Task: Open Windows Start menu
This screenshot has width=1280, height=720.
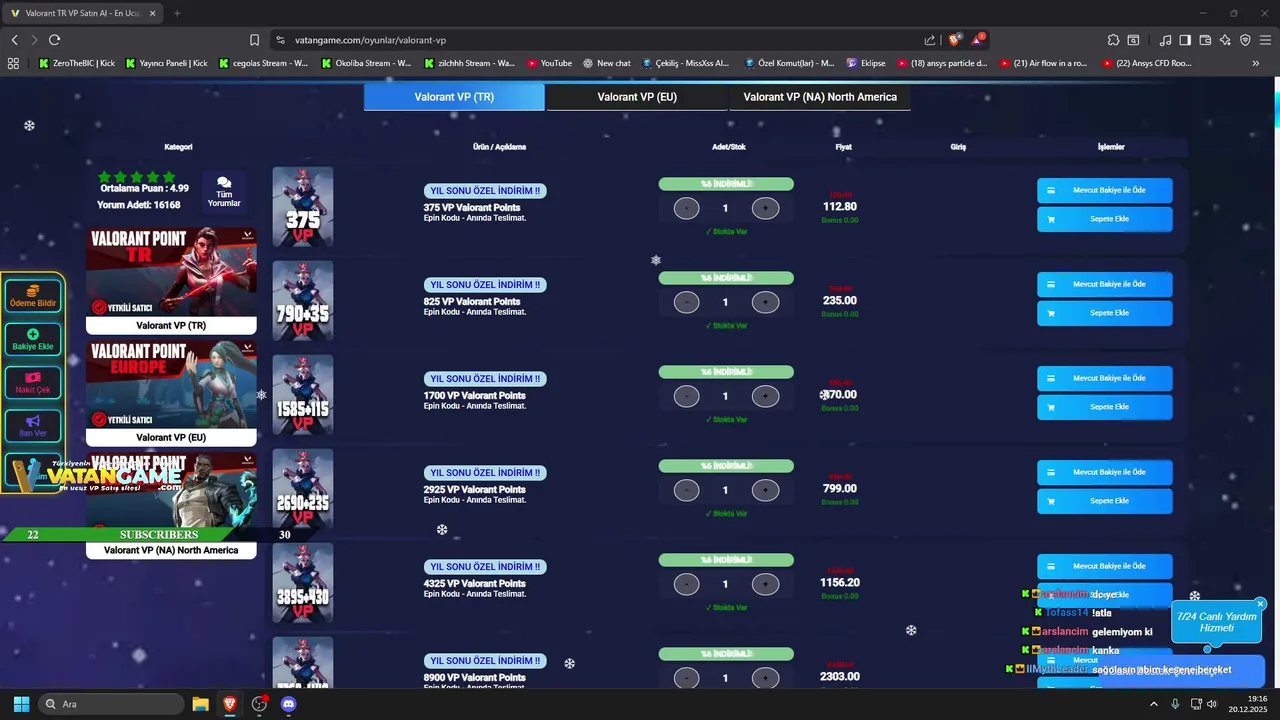Action: (21, 704)
